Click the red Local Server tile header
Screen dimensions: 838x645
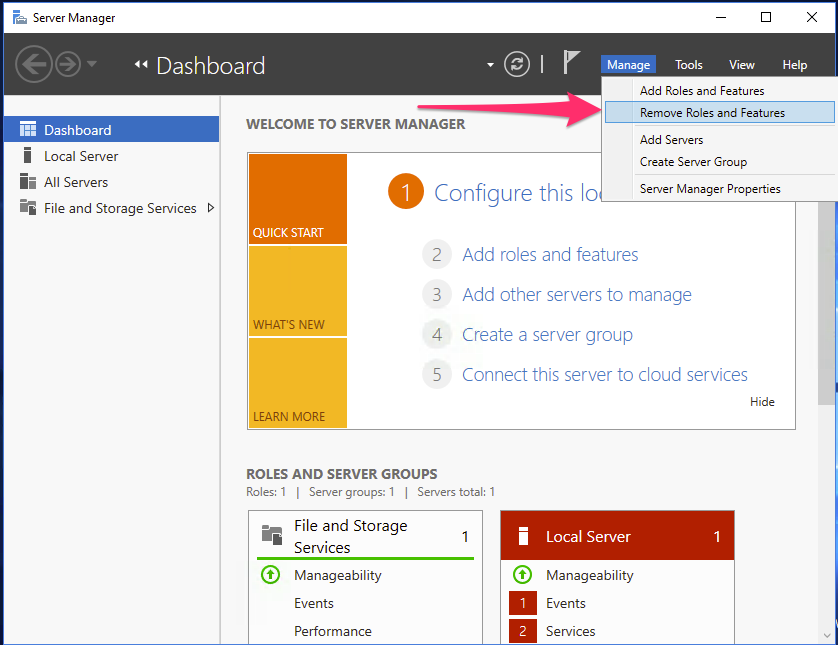tap(617, 535)
